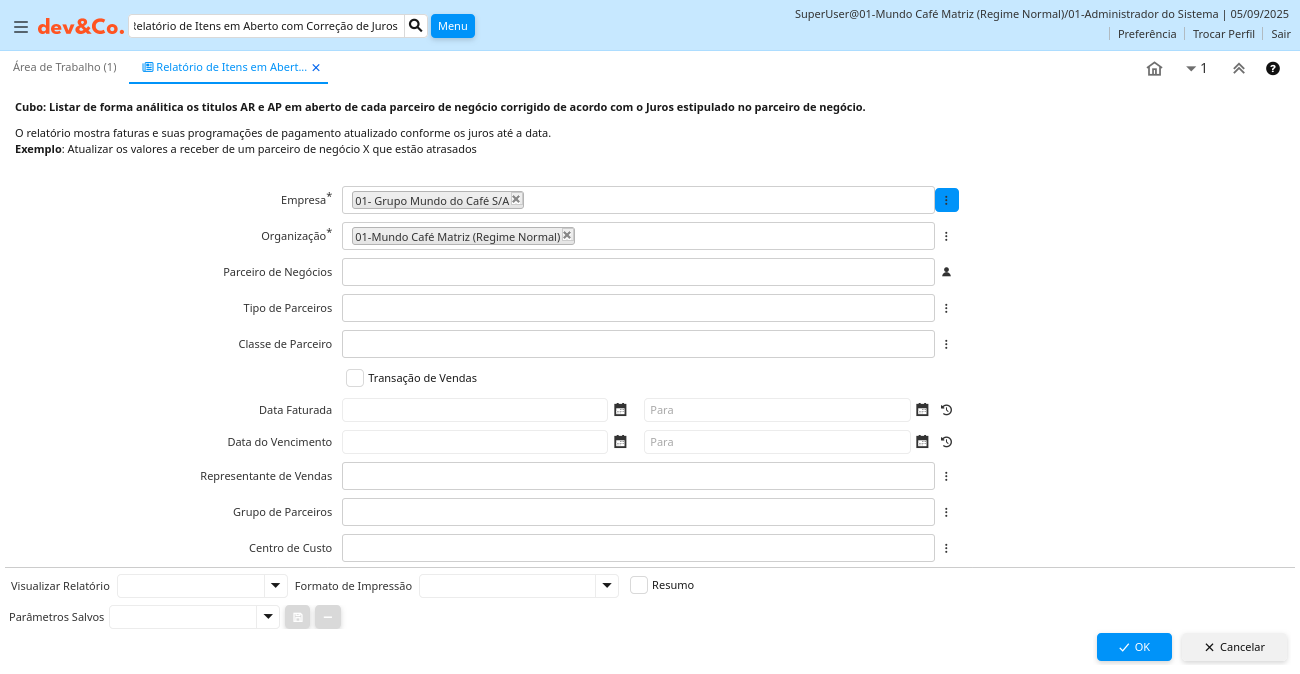The width and height of the screenshot is (1300, 674).
Task: Remove the 01-Mundo Café Matriz organization tag
Action: 567,236
